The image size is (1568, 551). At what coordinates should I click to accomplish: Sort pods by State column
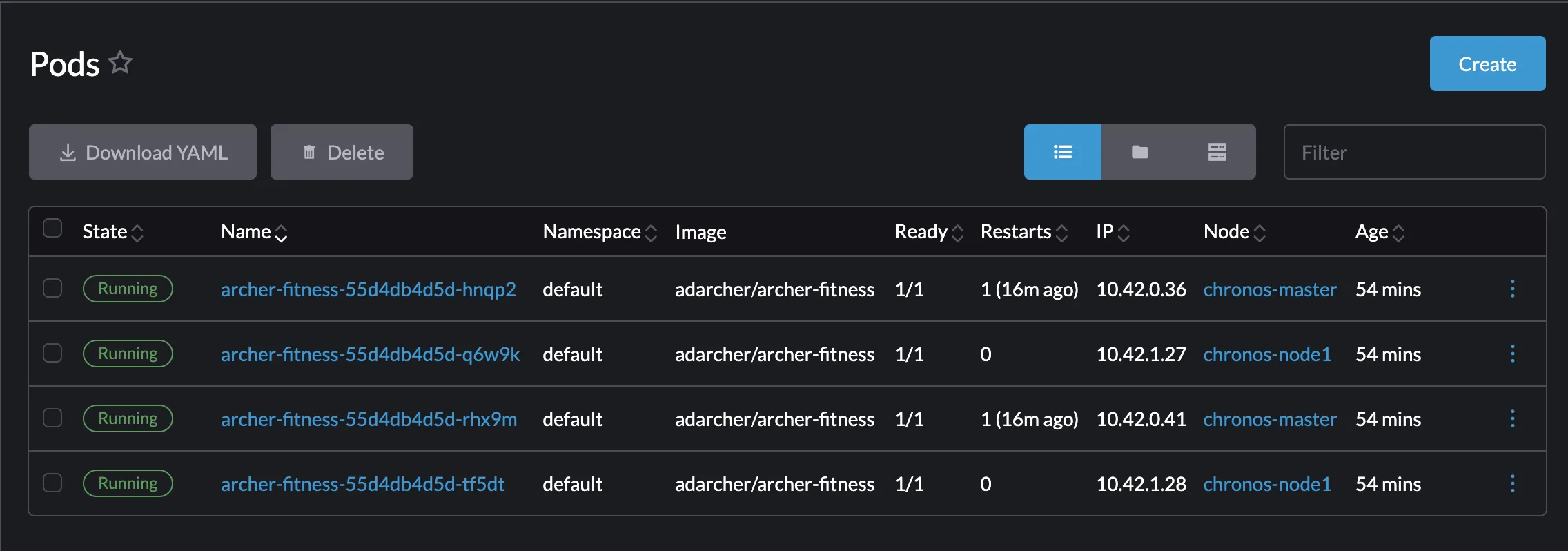click(112, 232)
